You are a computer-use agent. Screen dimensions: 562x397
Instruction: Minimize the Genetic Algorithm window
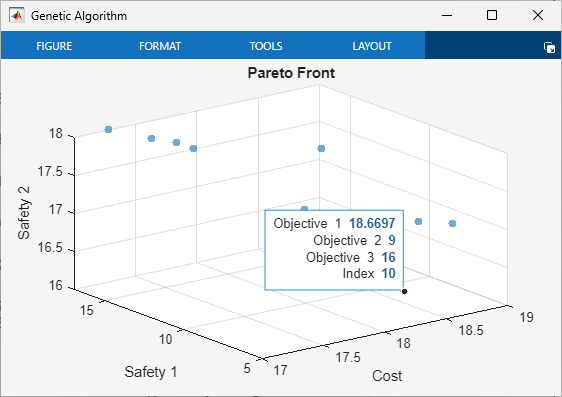pos(447,15)
